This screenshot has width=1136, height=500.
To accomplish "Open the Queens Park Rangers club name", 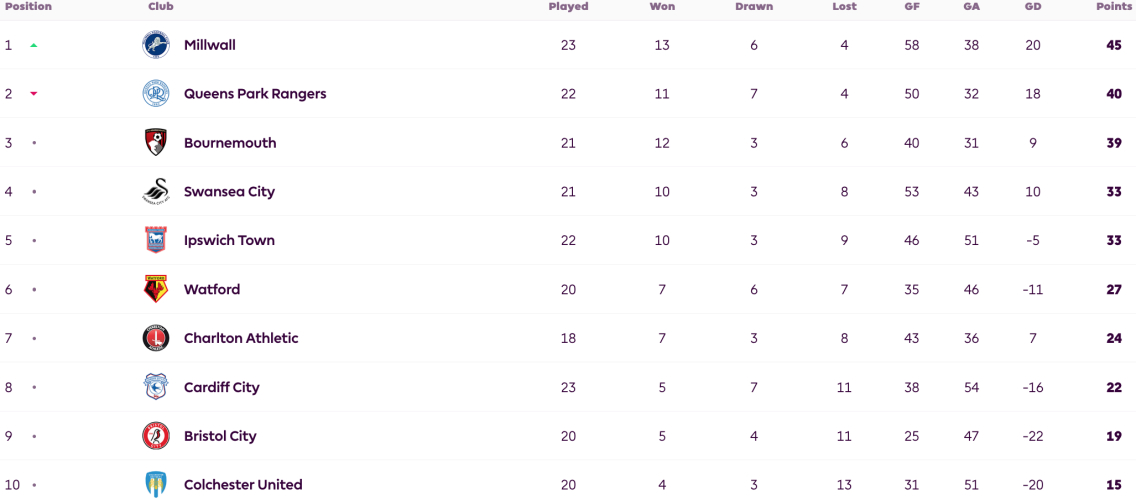I will [x=255, y=94].
